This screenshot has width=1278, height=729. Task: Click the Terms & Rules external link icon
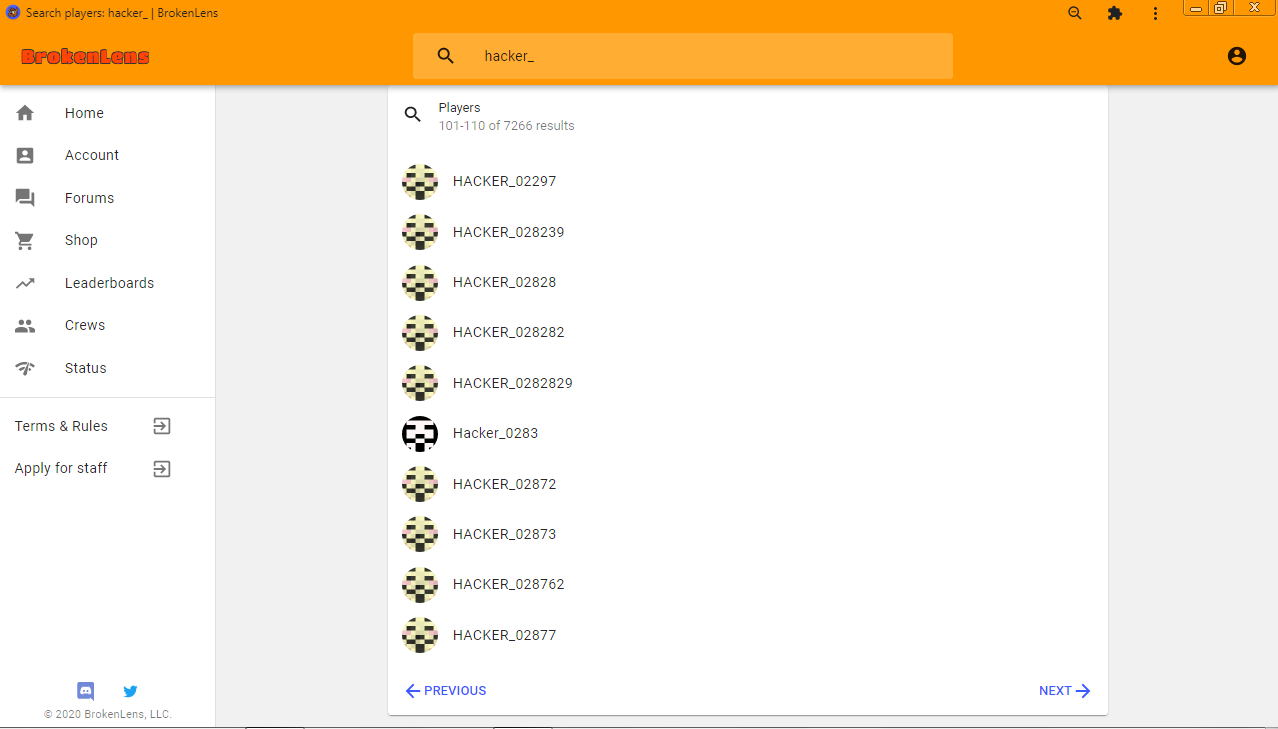[162, 426]
